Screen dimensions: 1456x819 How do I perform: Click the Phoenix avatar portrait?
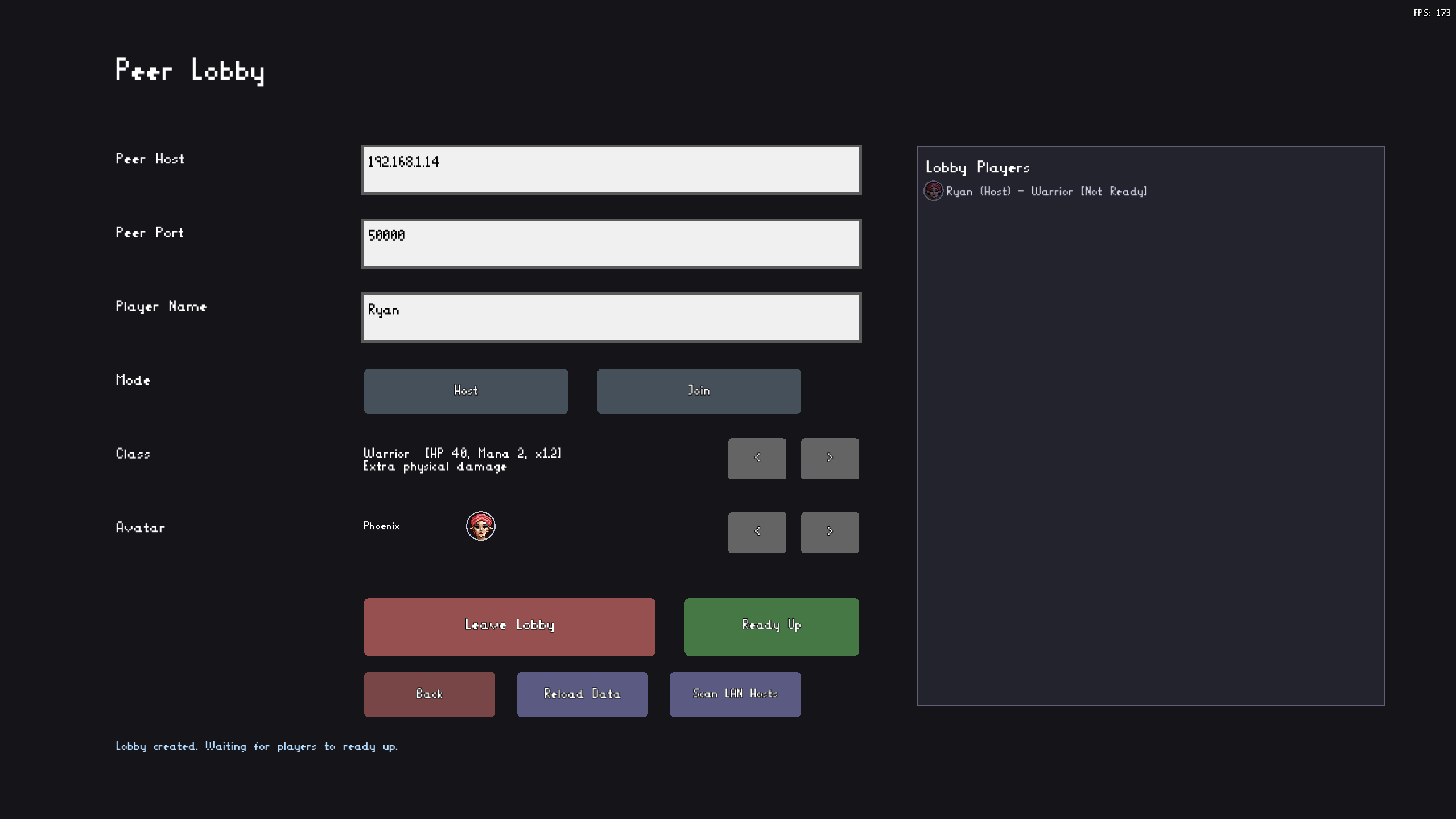click(x=481, y=525)
